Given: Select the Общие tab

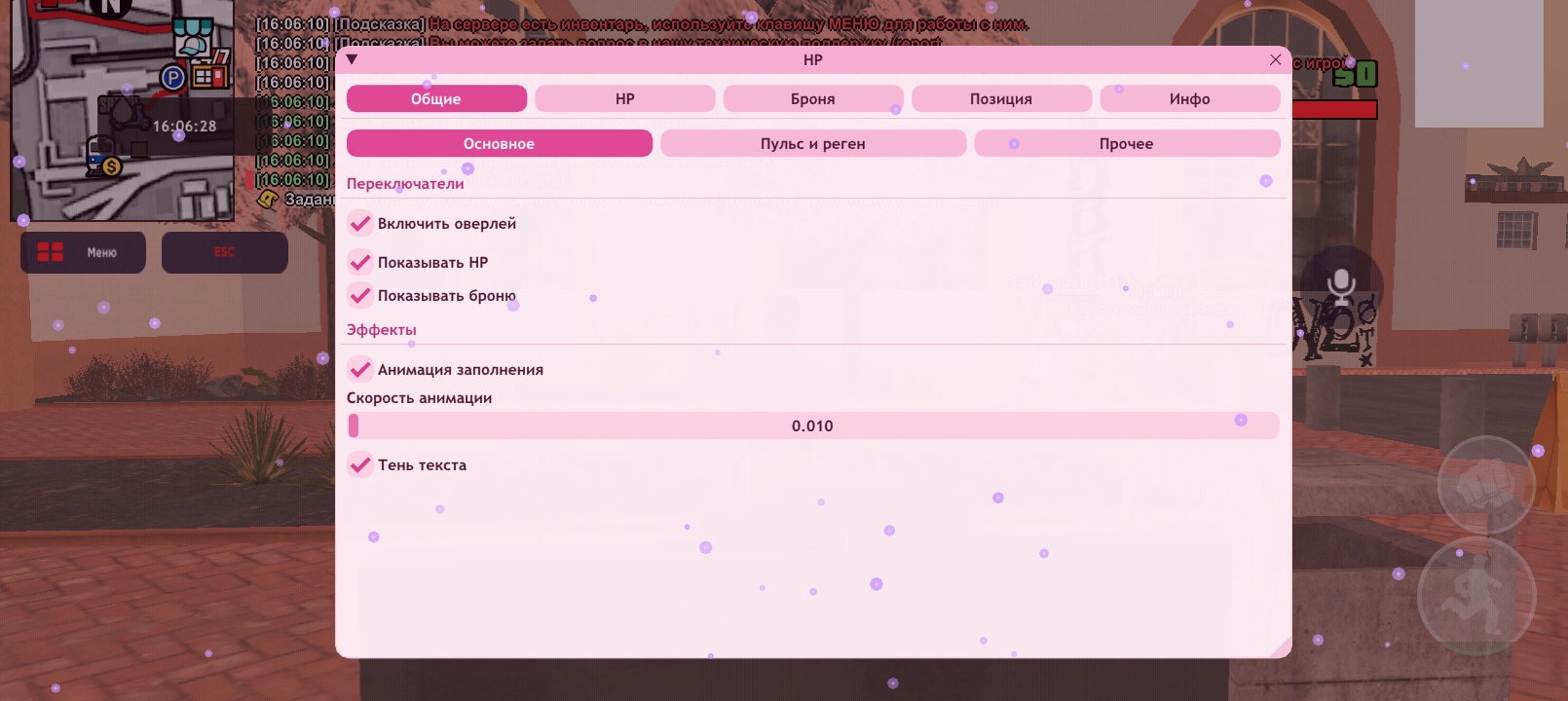Looking at the screenshot, I should pyautogui.click(x=436, y=98).
